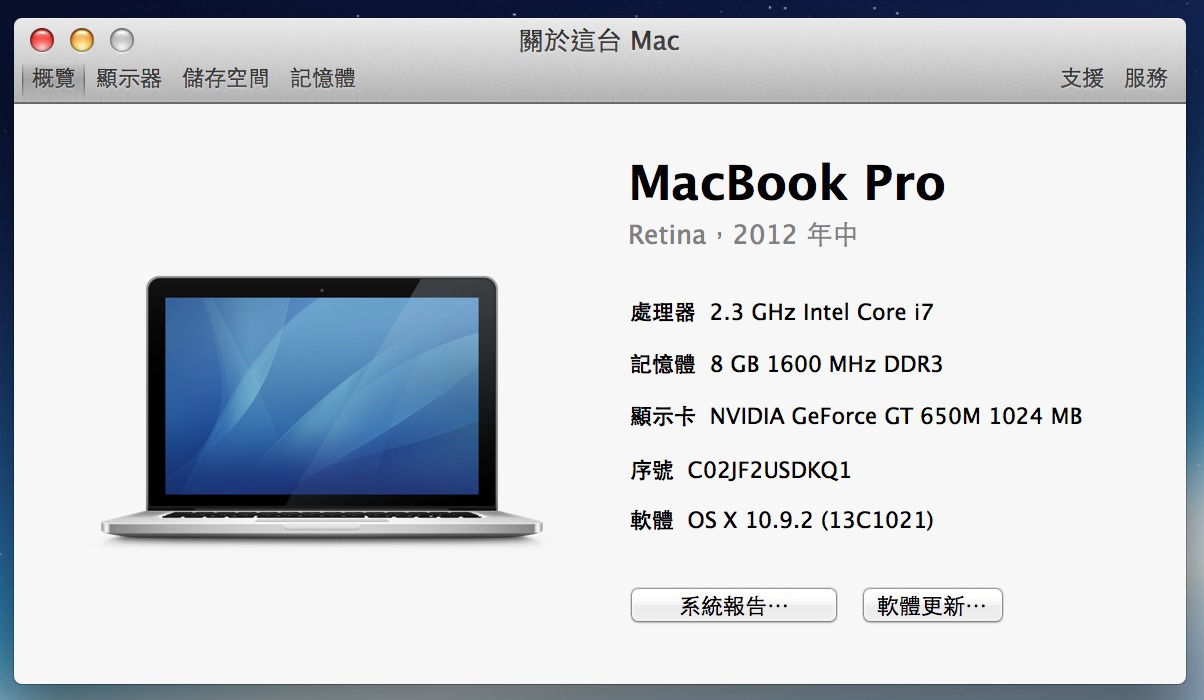
Task: Switch to the 顯示器 tab
Action: pyautogui.click(x=129, y=79)
